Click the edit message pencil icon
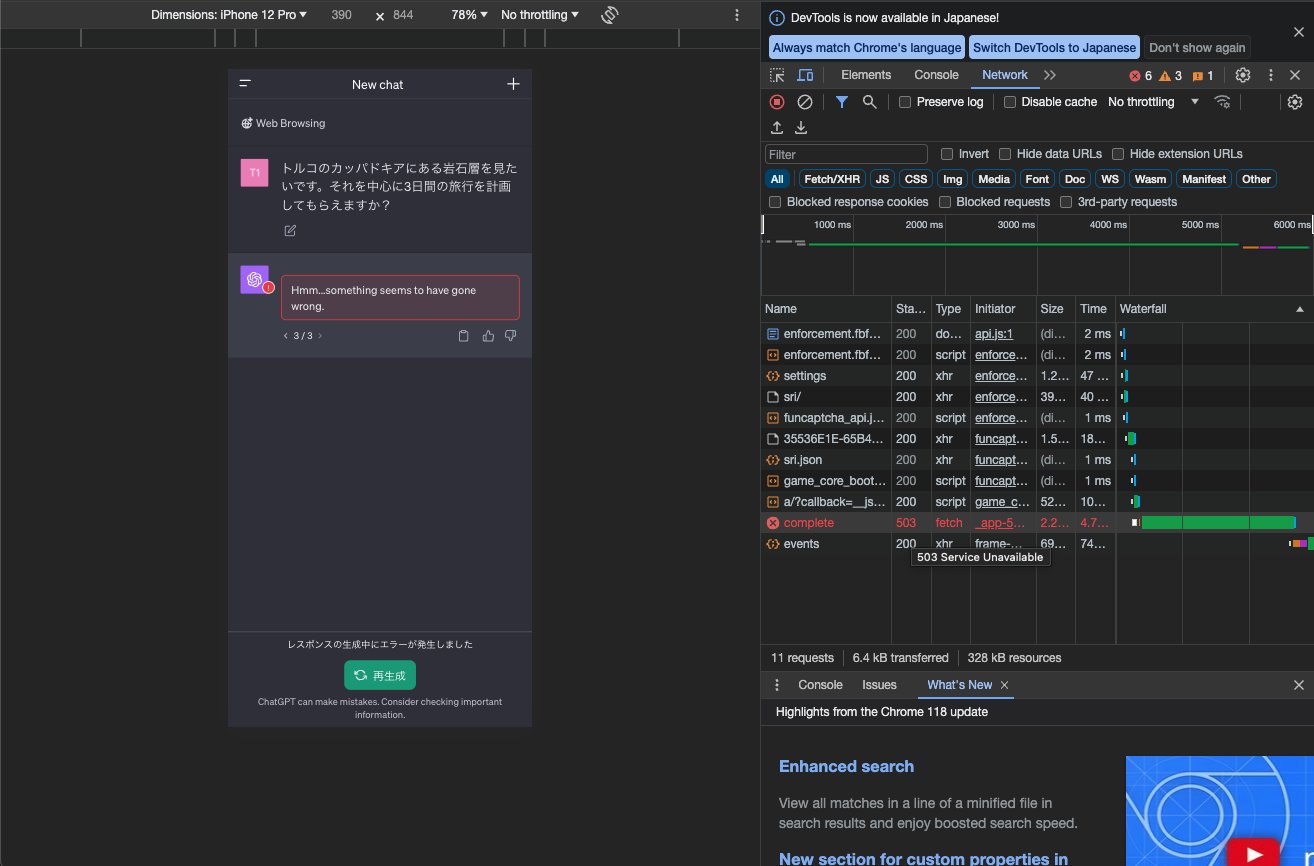Screen dimensions: 1314x866 pyautogui.click(x=290, y=231)
